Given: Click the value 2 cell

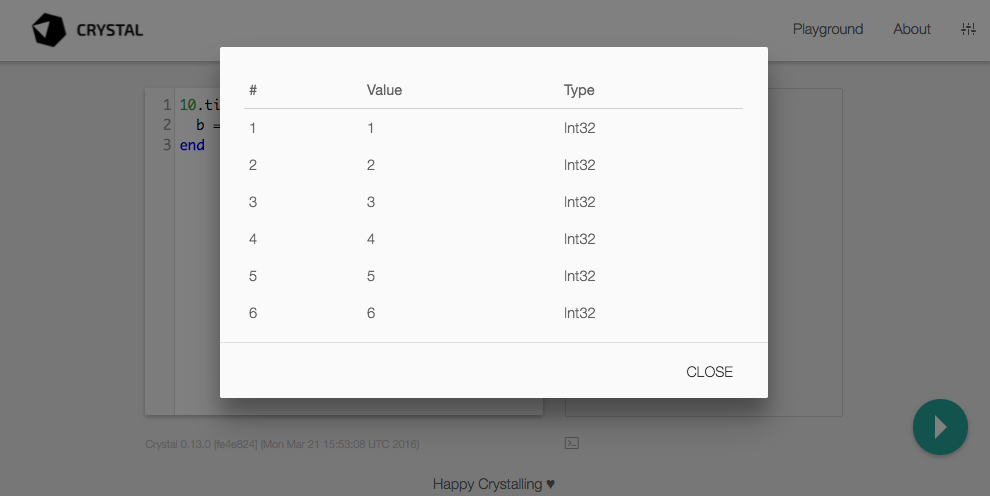Looking at the screenshot, I should 371,165.
